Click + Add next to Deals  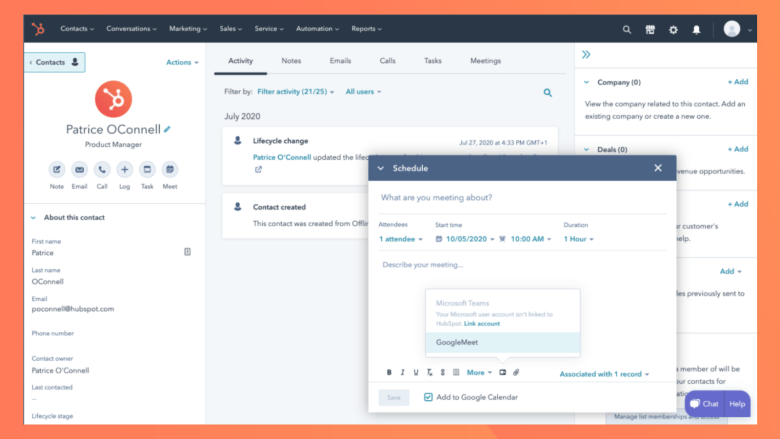tap(738, 149)
